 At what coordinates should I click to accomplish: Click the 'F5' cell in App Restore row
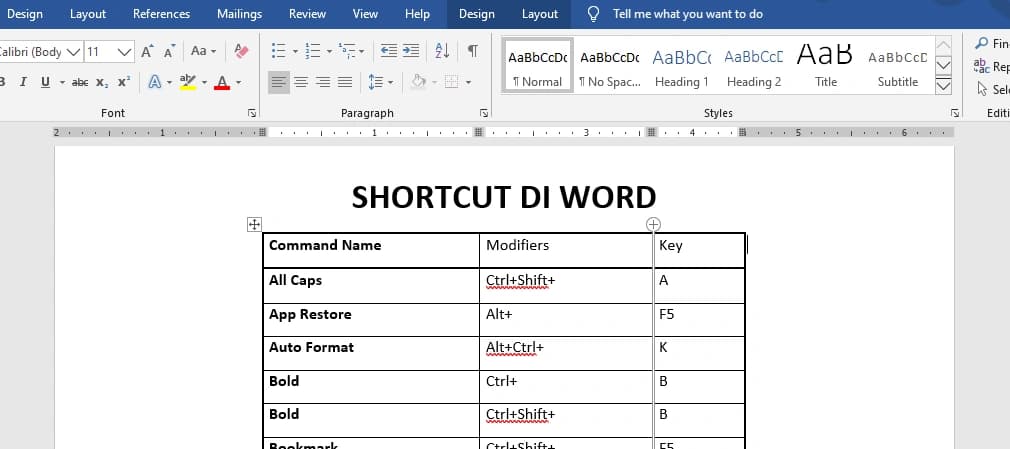point(700,320)
